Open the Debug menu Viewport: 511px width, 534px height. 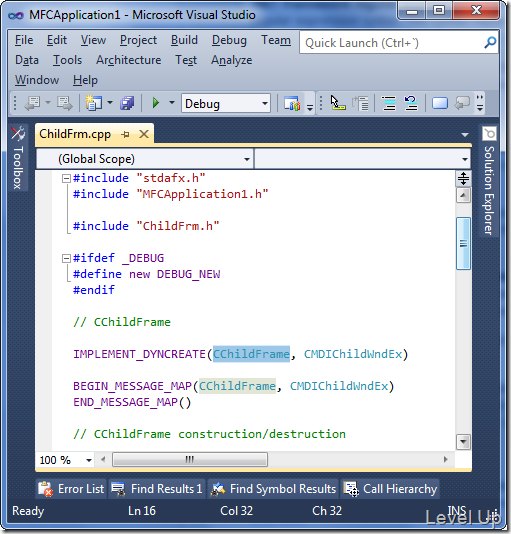(x=229, y=40)
